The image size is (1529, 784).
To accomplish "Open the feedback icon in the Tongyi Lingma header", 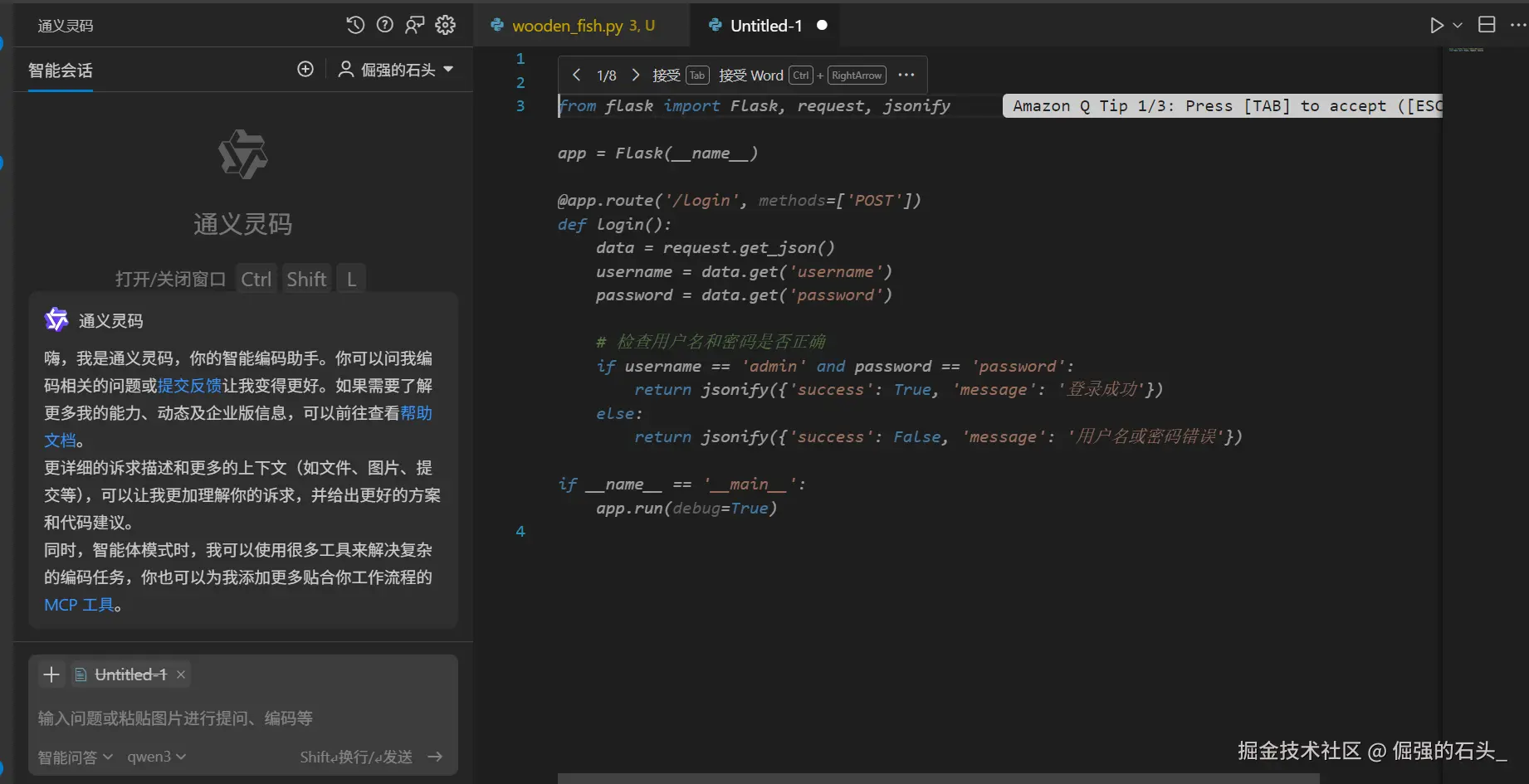I will click(415, 25).
